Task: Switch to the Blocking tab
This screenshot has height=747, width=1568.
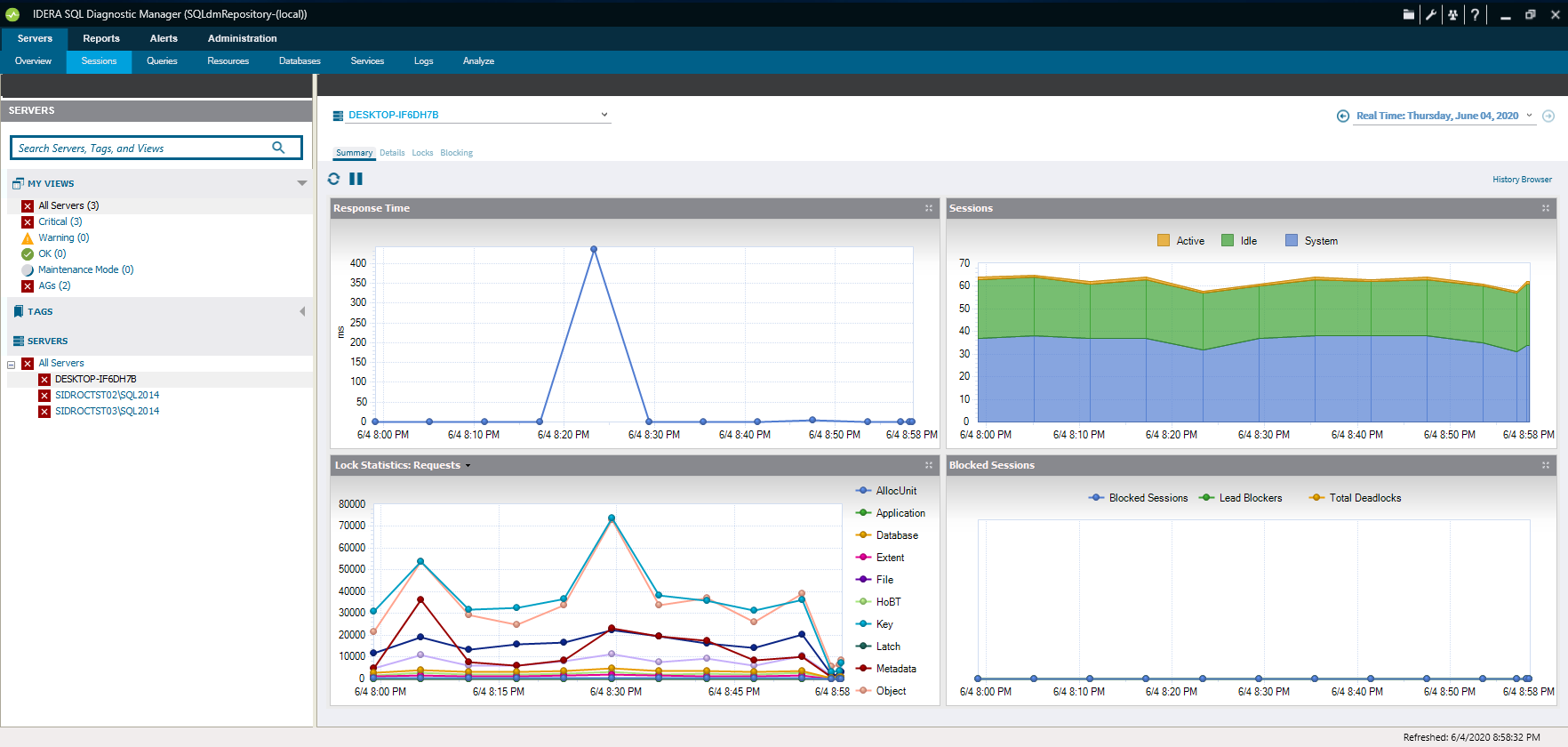Action: [456, 153]
